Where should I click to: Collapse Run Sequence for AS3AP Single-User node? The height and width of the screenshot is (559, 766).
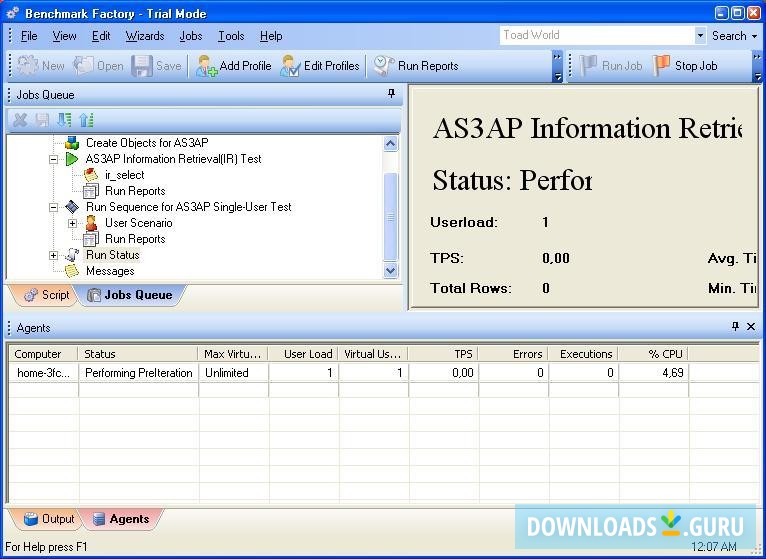[x=53, y=207]
